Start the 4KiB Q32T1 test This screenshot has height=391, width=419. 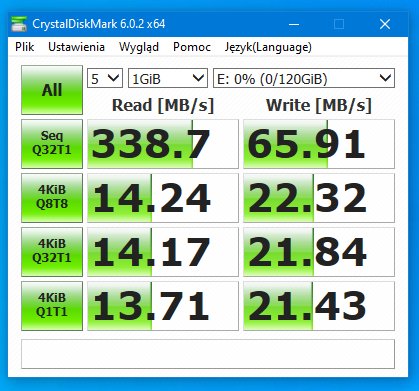(x=52, y=252)
